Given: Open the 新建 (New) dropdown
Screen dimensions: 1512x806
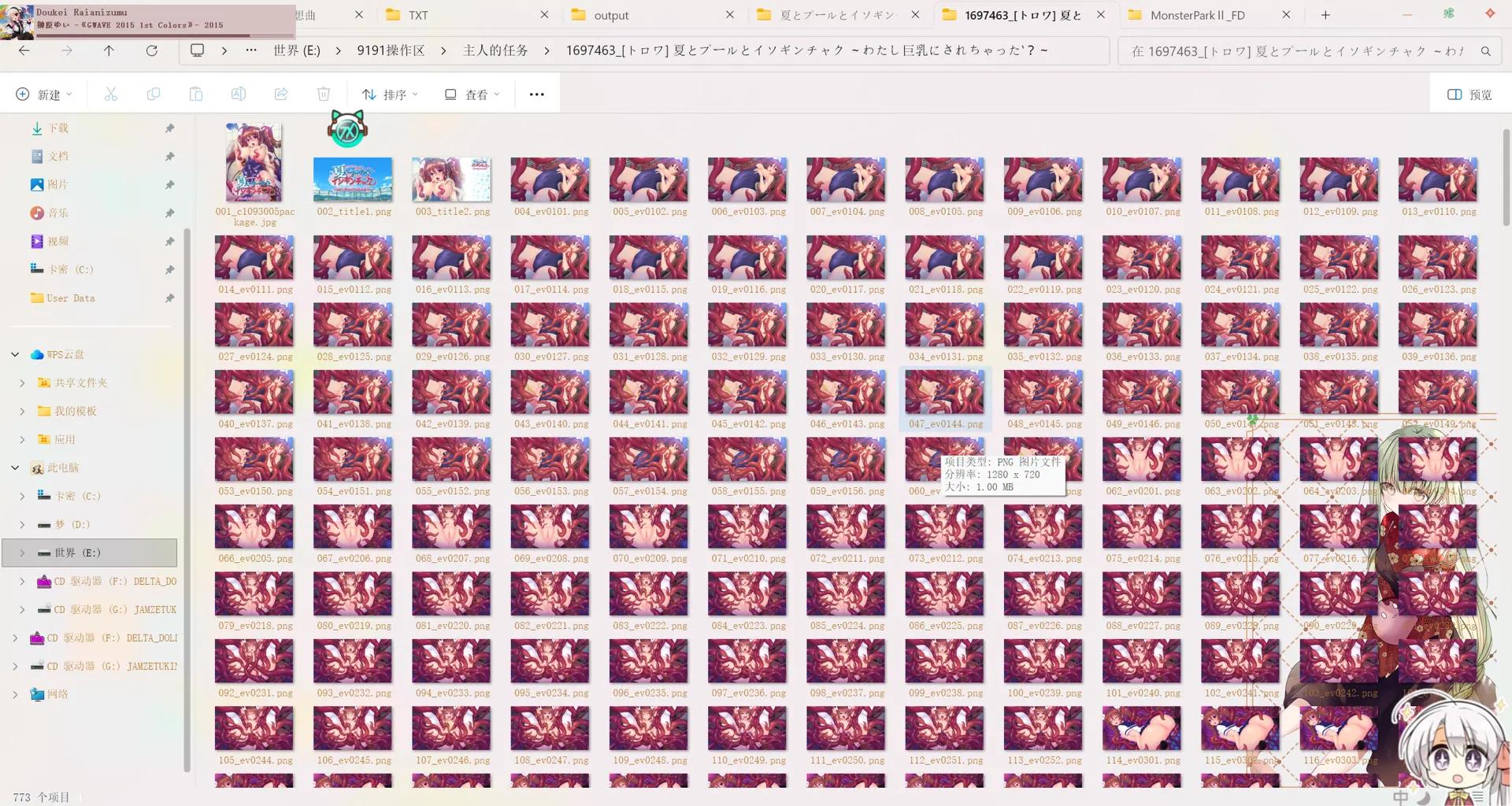Looking at the screenshot, I should point(44,94).
